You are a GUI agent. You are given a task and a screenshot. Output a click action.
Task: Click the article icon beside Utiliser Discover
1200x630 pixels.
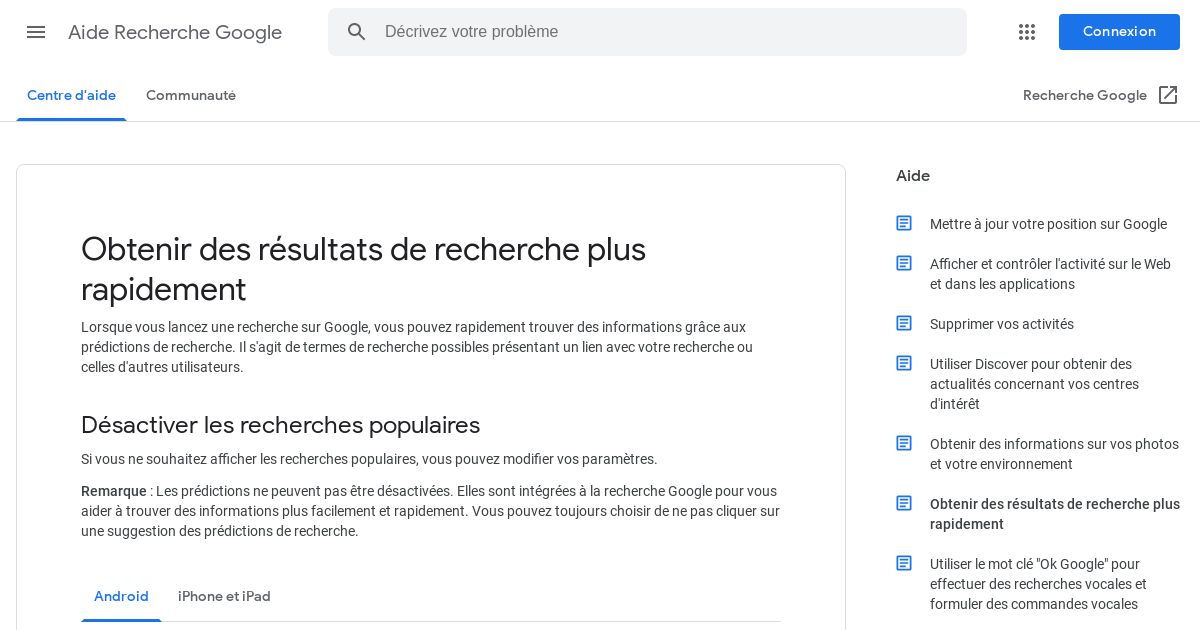pos(904,363)
